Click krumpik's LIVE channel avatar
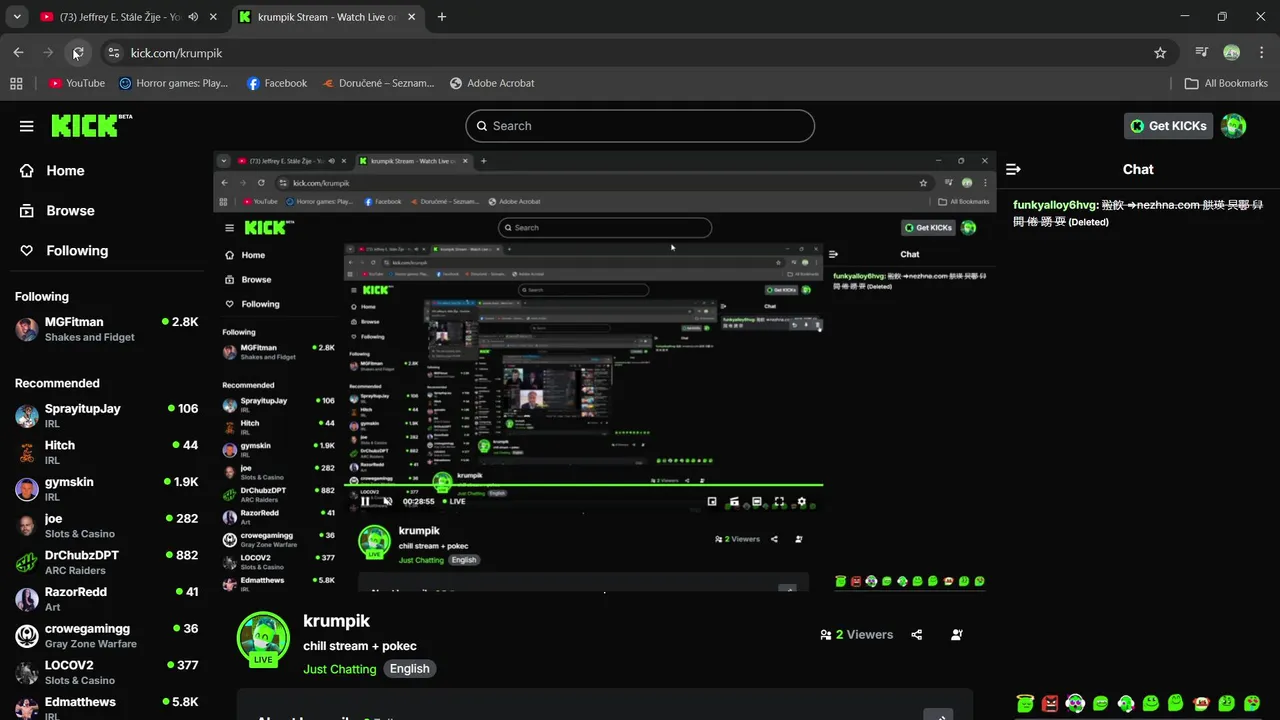The image size is (1280, 720). click(x=263, y=639)
